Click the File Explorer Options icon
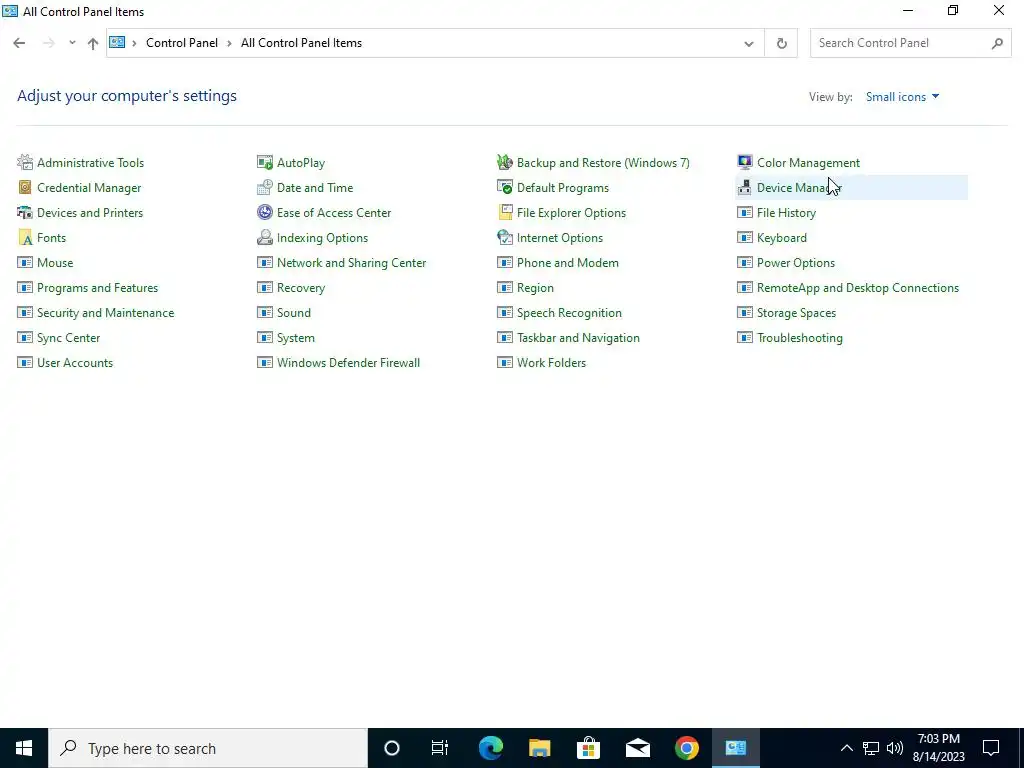The image size is (1024, 768). pyautogui.click(x=505, y=212)
